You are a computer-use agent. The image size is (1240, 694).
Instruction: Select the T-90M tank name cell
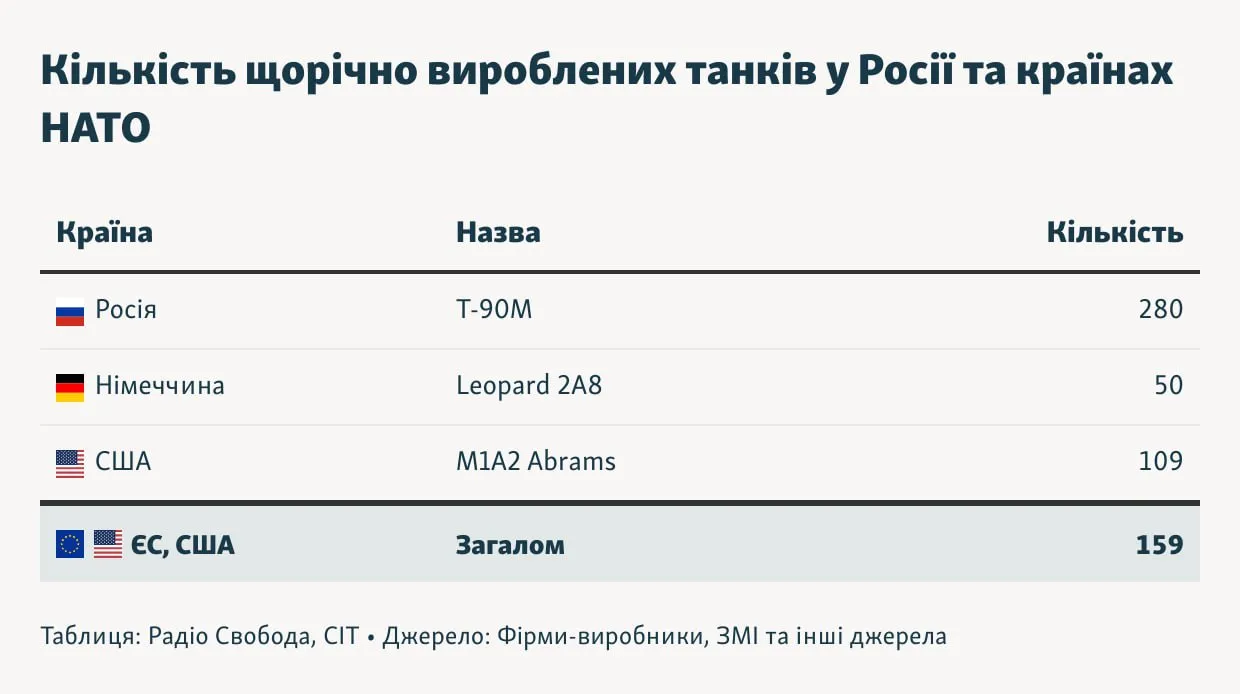pyautogui.click(x=494, y=310)
